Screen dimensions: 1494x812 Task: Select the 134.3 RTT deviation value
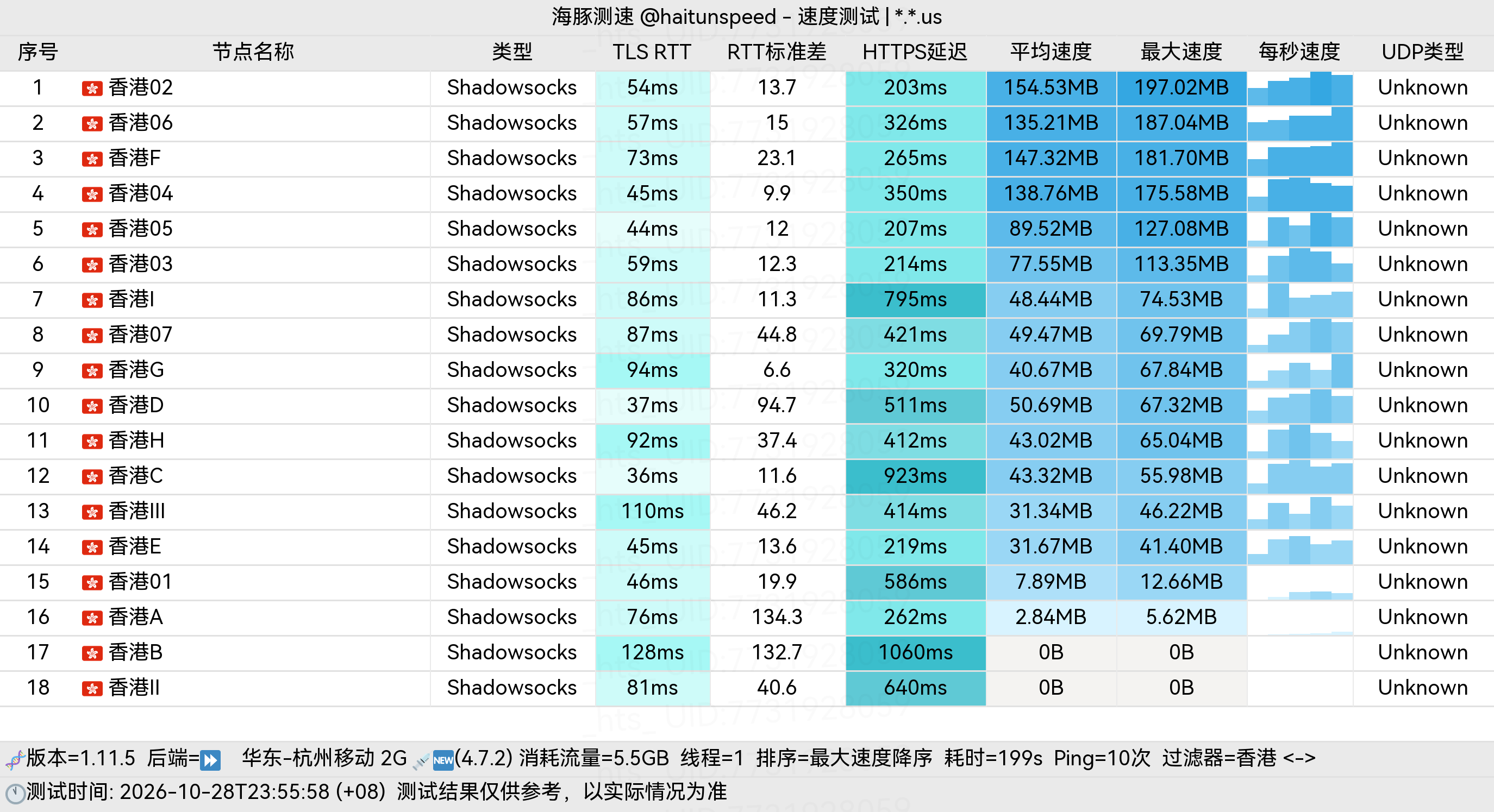[x=777, y=617]
